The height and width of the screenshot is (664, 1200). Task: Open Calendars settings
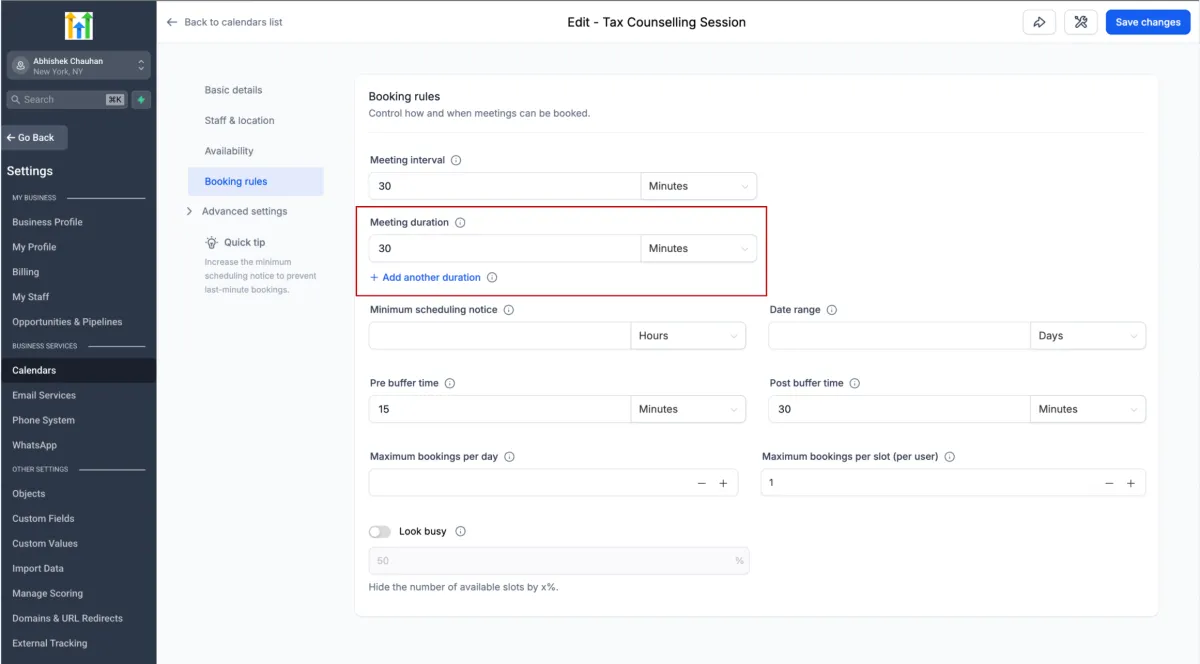(x=78, y=370)
